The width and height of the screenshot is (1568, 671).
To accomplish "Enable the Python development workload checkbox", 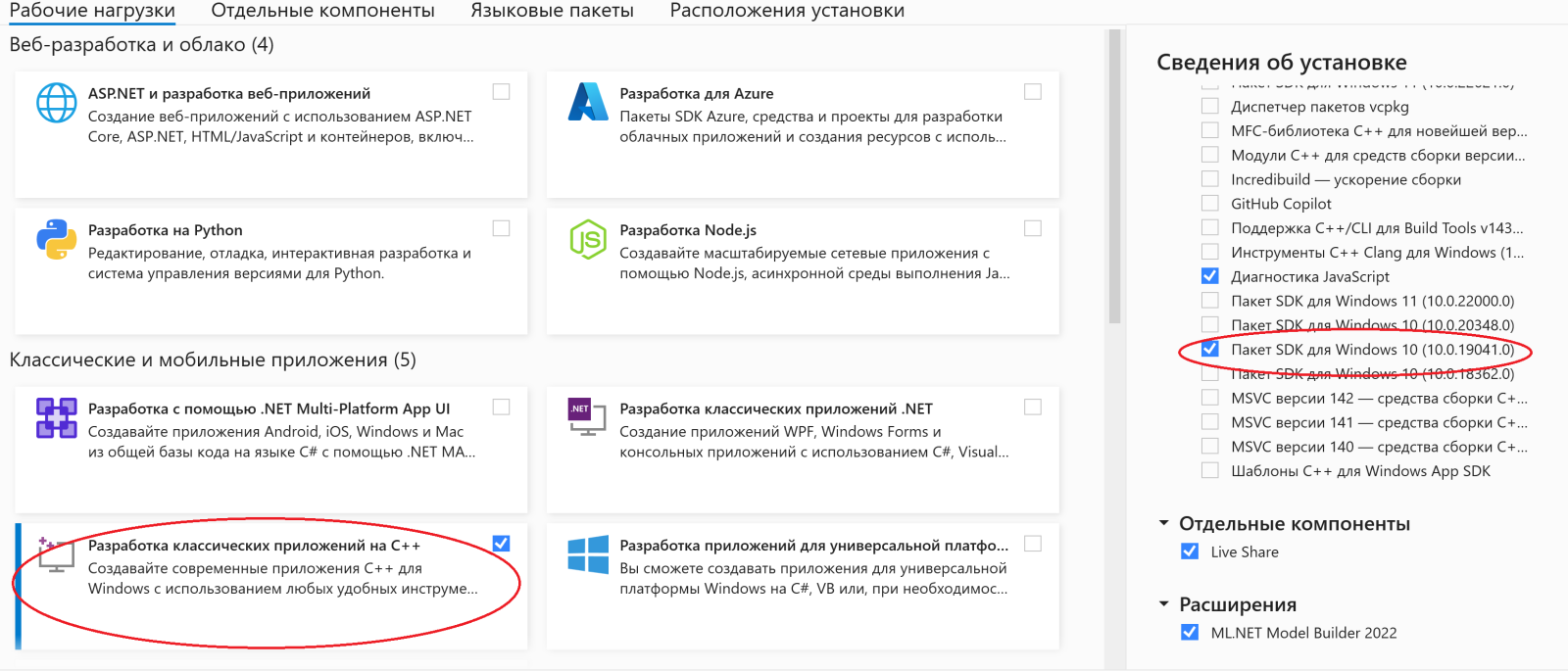I will [501, 228].
